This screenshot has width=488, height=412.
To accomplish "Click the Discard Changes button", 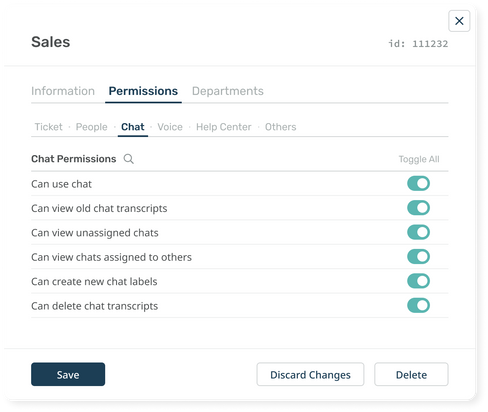I will 310,374.
